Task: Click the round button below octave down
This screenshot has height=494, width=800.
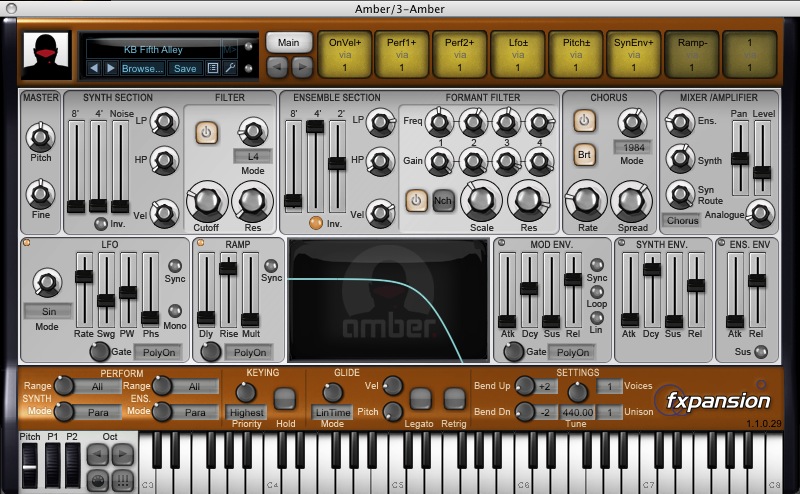Action: tap(97, 480)
